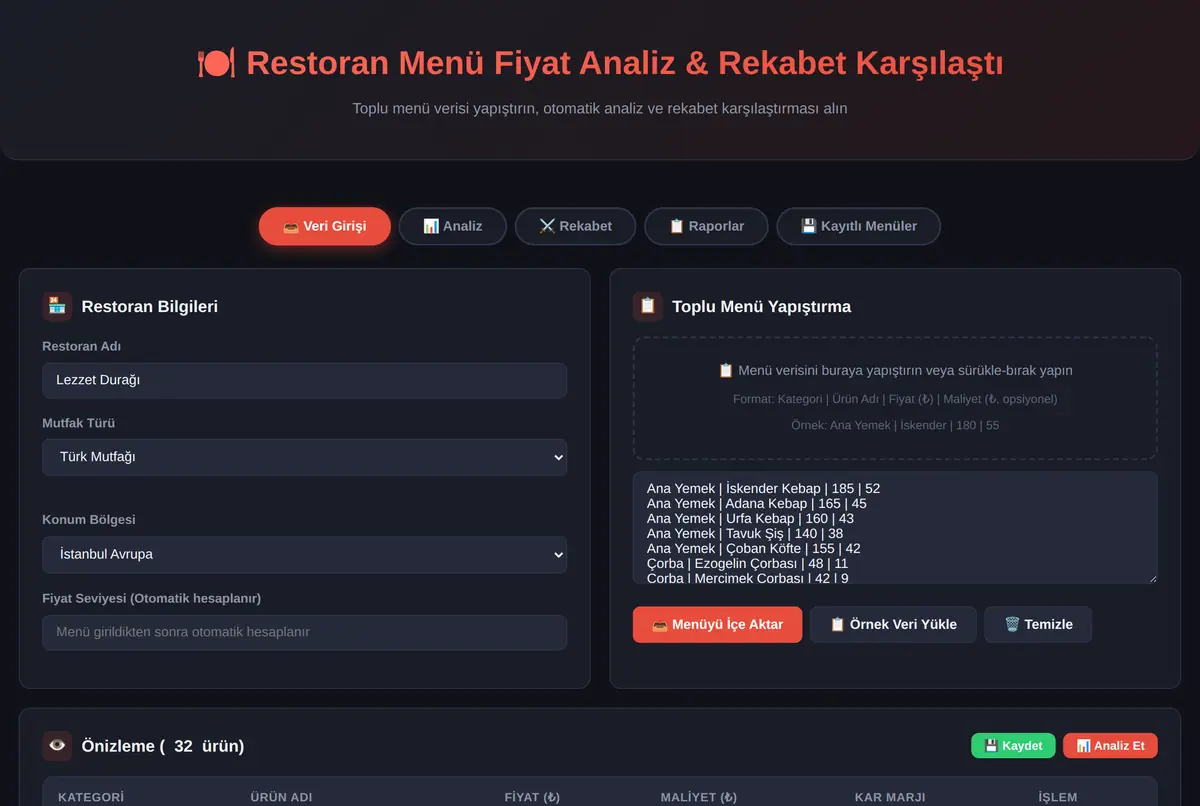This screenshot has width=1200, height=806.
Task: Click the ÜRÜN ADI column header
Action: pos(281,797)
